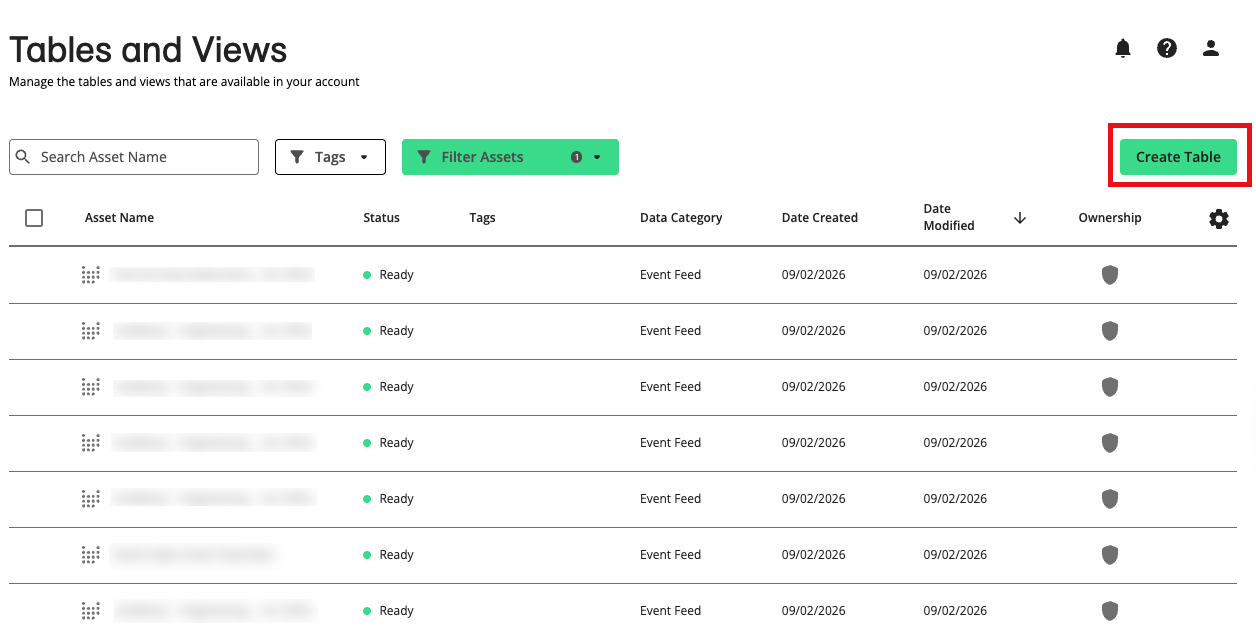Click the Status column header
This screenshot has width=1256, height=630.
click(381, 218)
